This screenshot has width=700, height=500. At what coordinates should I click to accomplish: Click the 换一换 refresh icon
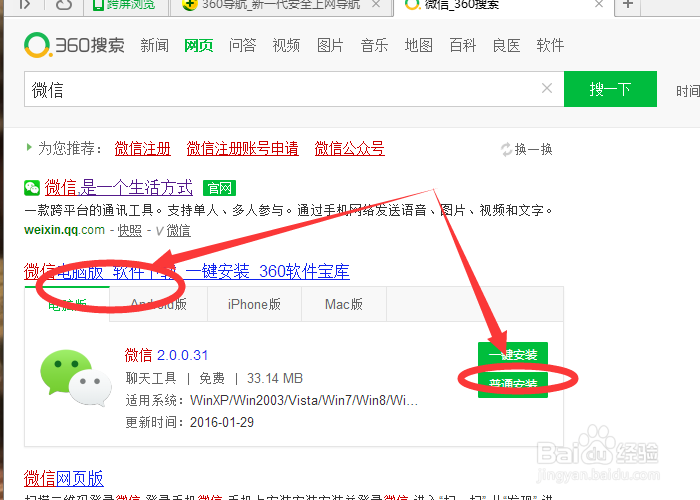tap(506, 150)
